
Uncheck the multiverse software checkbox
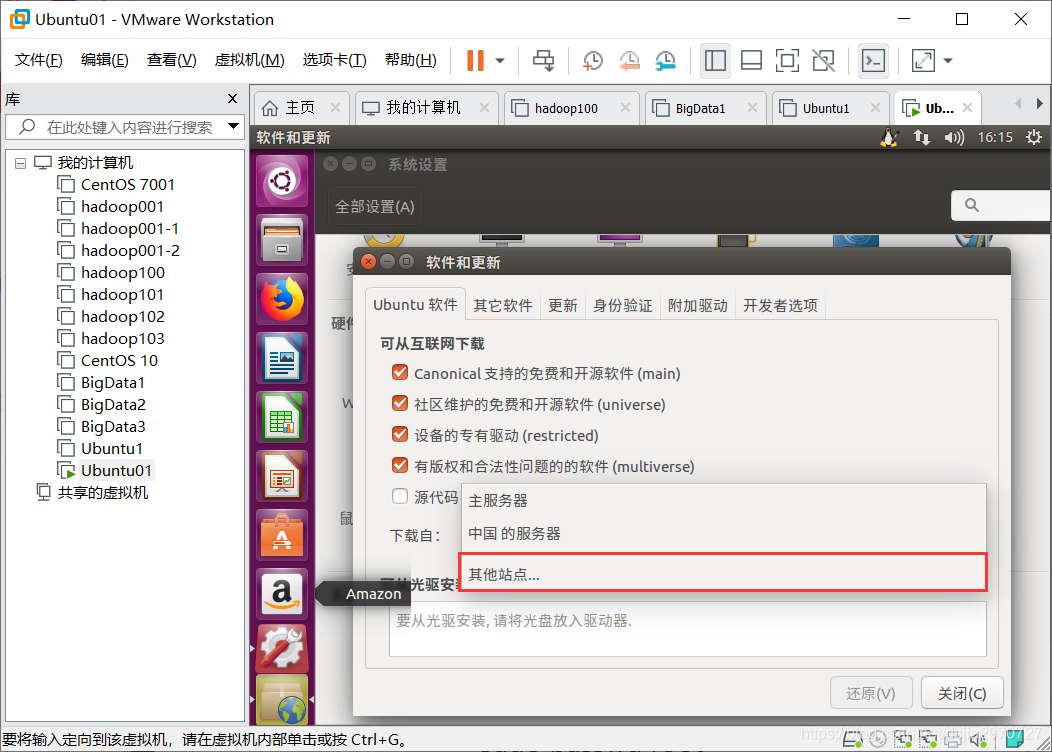point(400,465)
